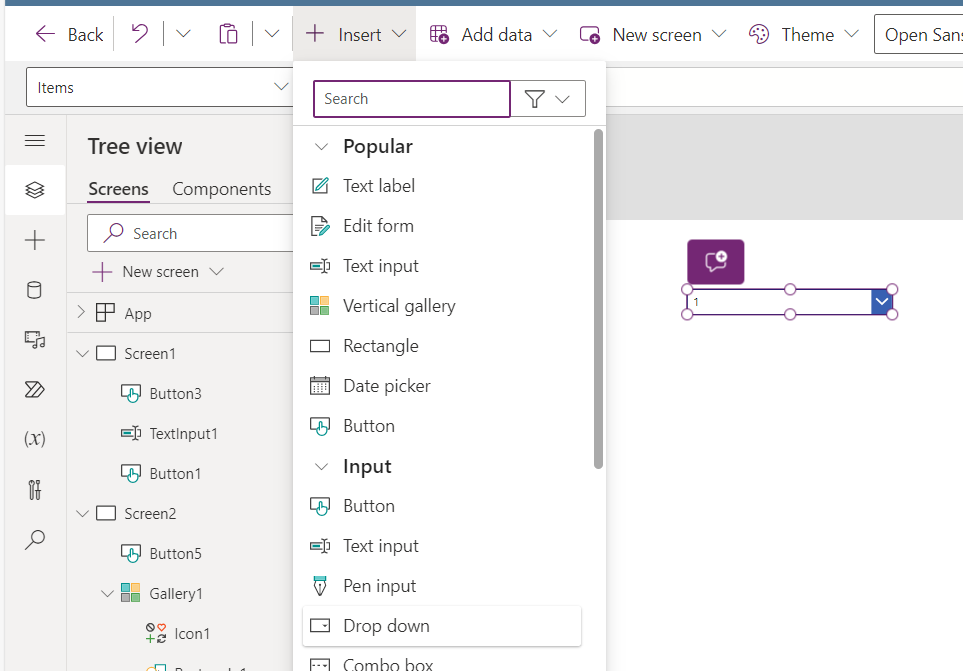The width and height of the screenshot is (963, 671).
Task: Switch to the Screens tab
Action: point(119,189)
